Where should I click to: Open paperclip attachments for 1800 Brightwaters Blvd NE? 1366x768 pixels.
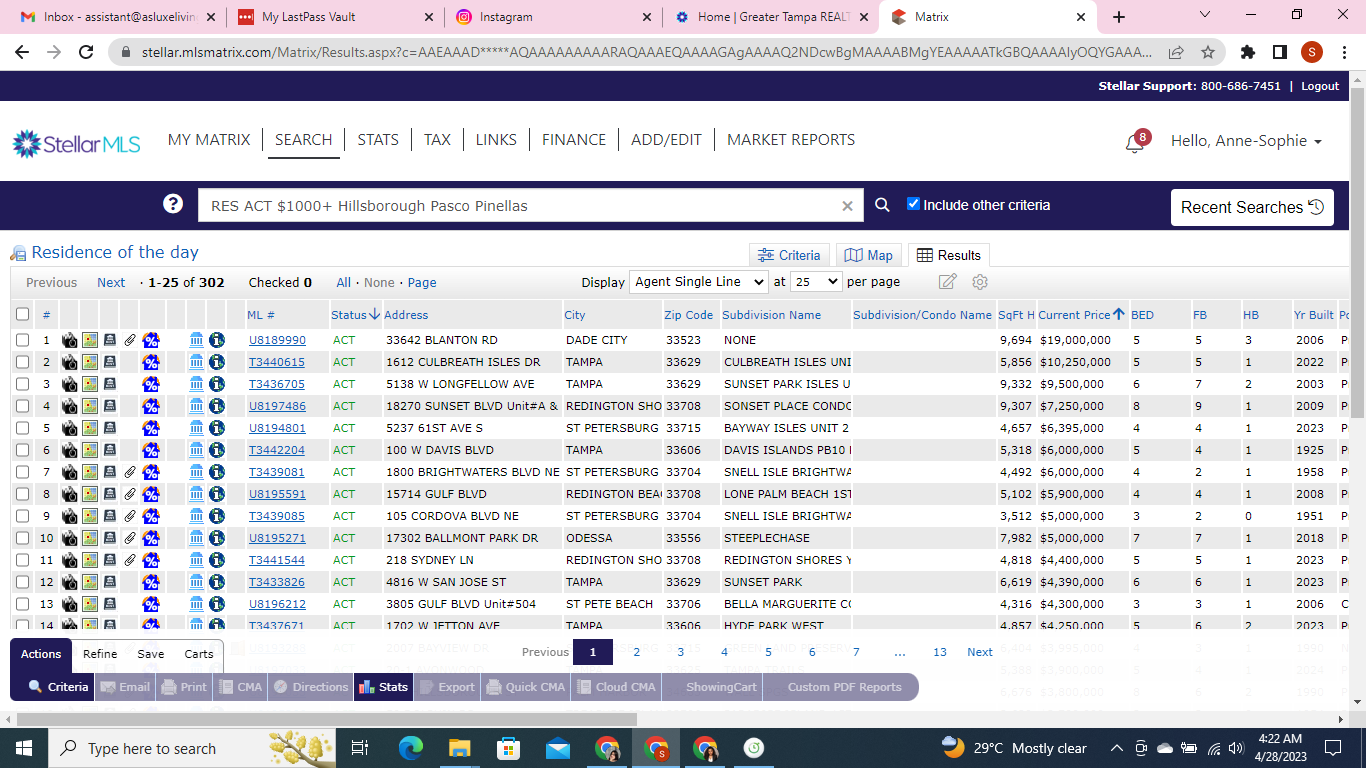[130, 472]
